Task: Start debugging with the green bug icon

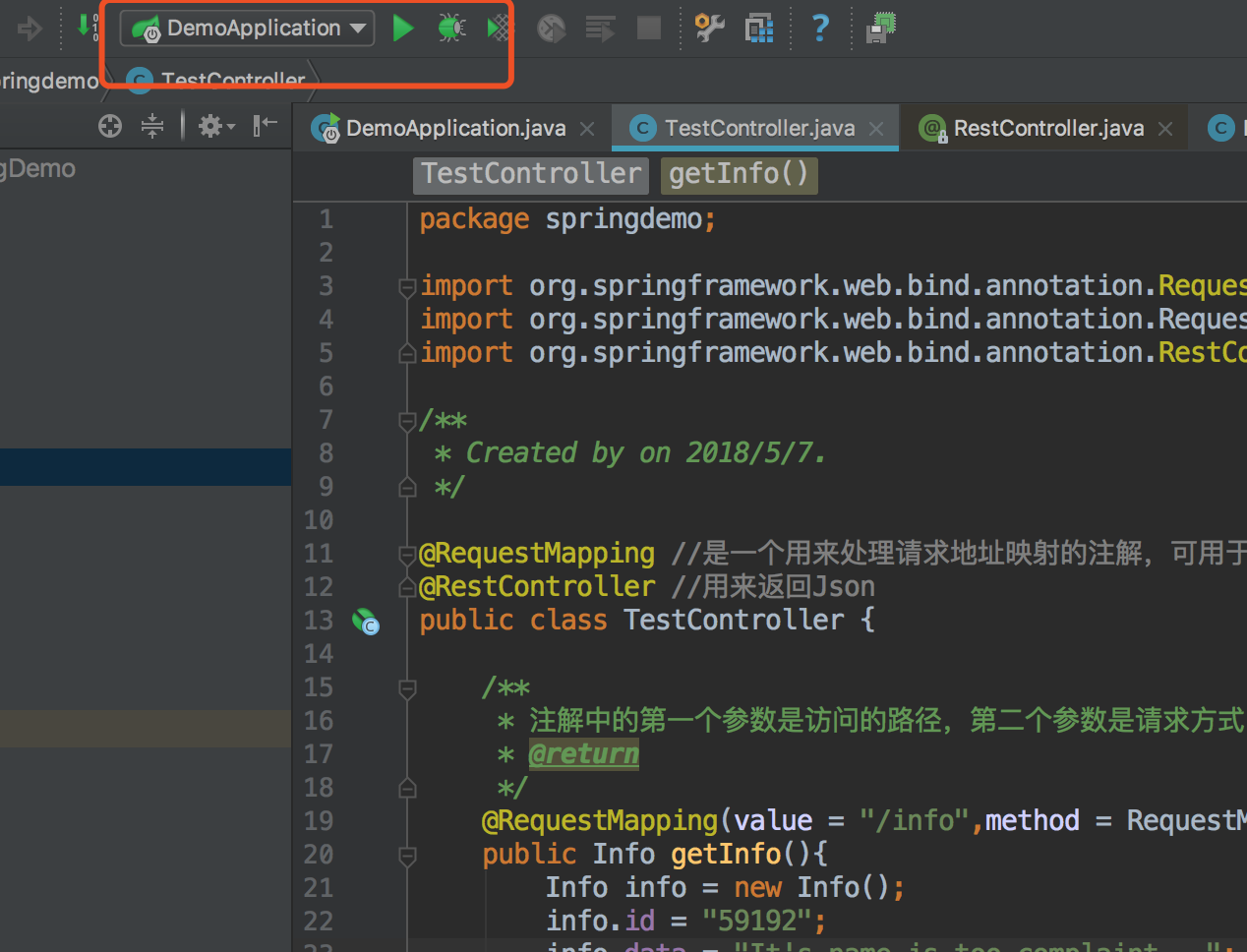Action: (x=451, y=28)
